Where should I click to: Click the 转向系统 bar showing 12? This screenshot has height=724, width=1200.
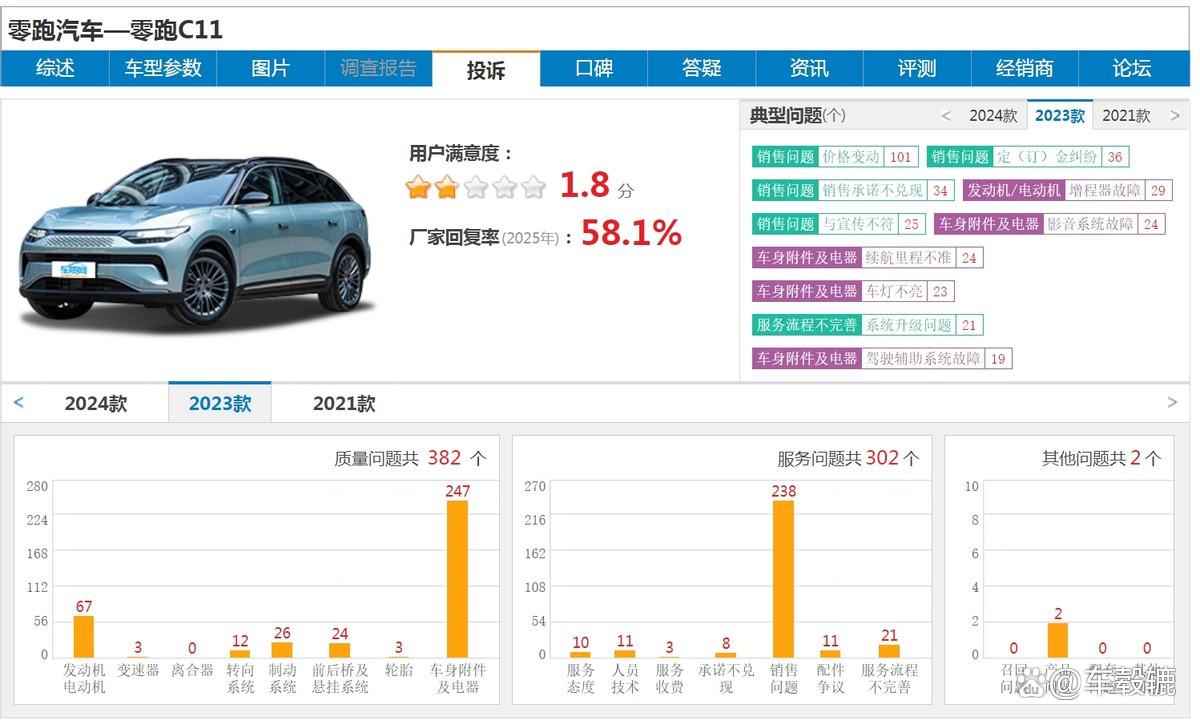point(240,653)
